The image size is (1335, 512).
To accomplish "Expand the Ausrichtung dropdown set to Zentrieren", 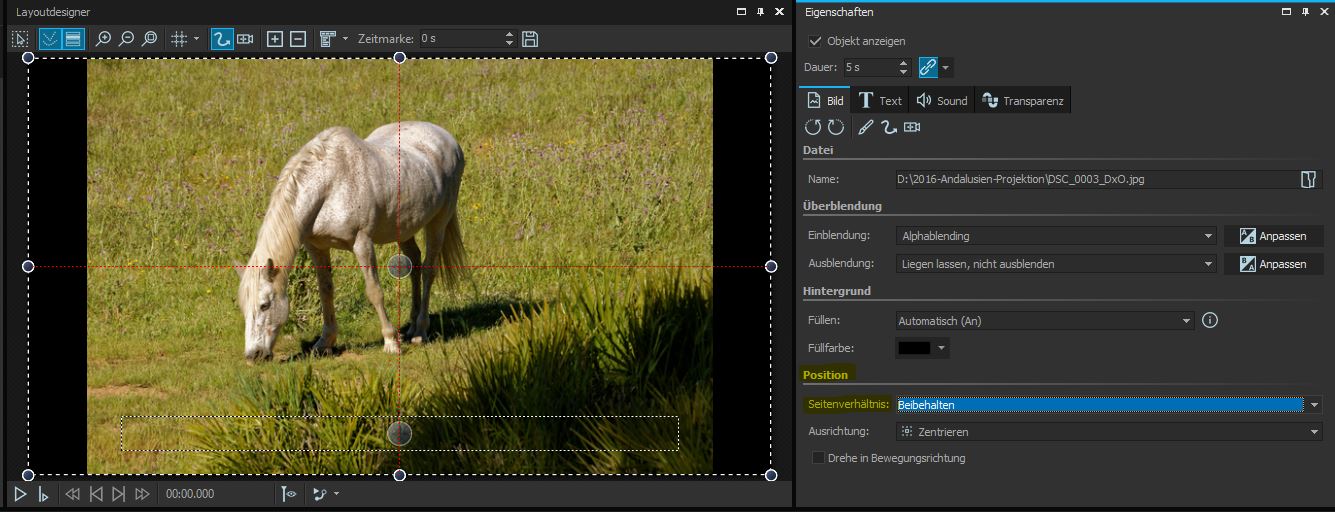I will 1109,432.
